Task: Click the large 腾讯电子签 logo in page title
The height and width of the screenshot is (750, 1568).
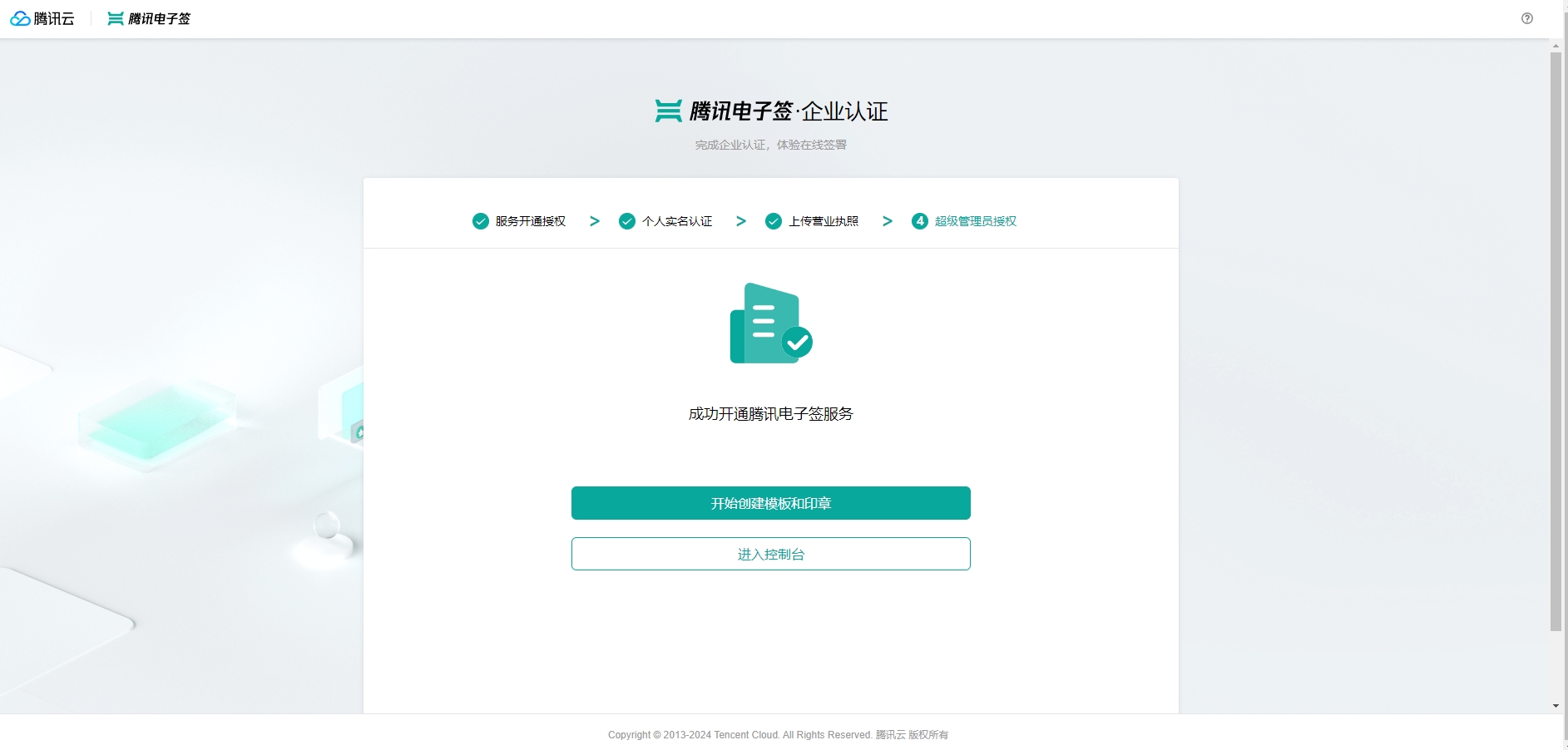Action: [724, 111]
